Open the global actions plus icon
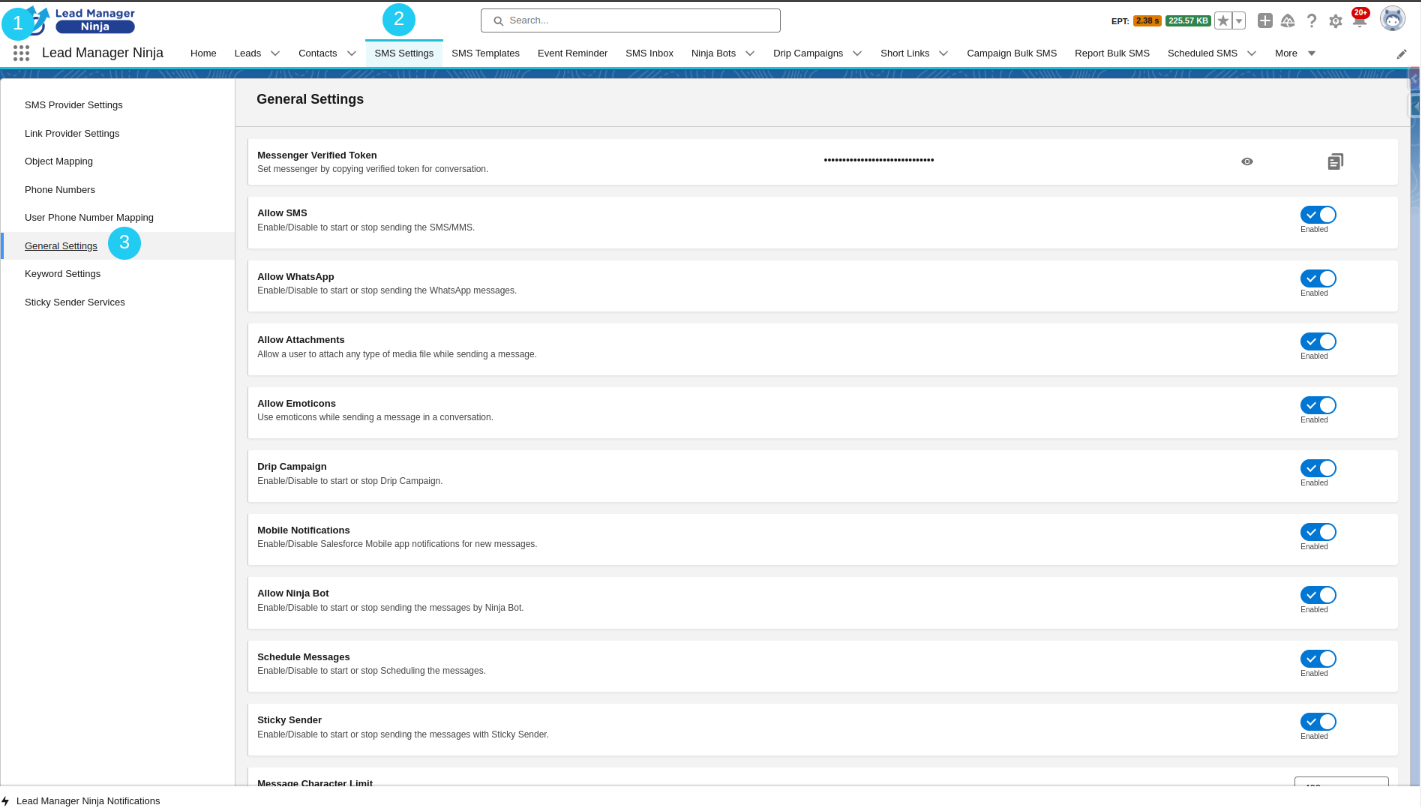The width and height of the screenshot is (1421, 807). pyautogui.click(x=1265, y=21)
